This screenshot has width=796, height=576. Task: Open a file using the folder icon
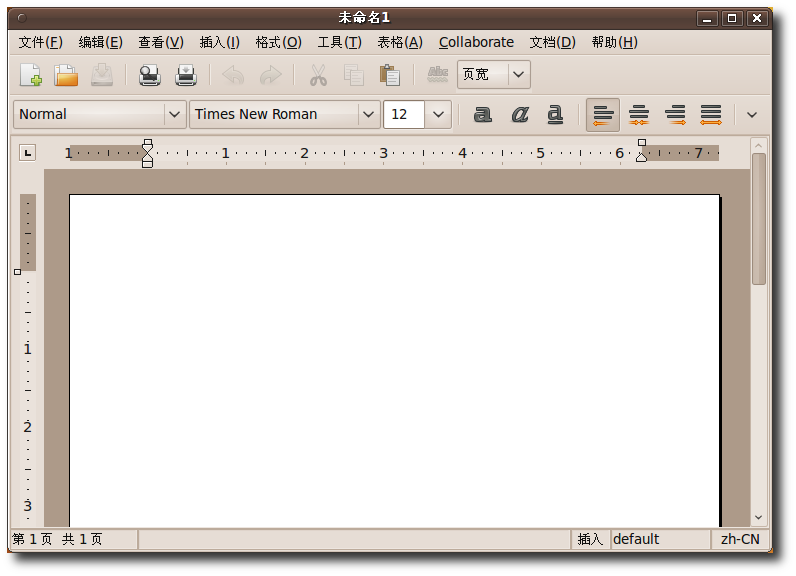(66, 75)
